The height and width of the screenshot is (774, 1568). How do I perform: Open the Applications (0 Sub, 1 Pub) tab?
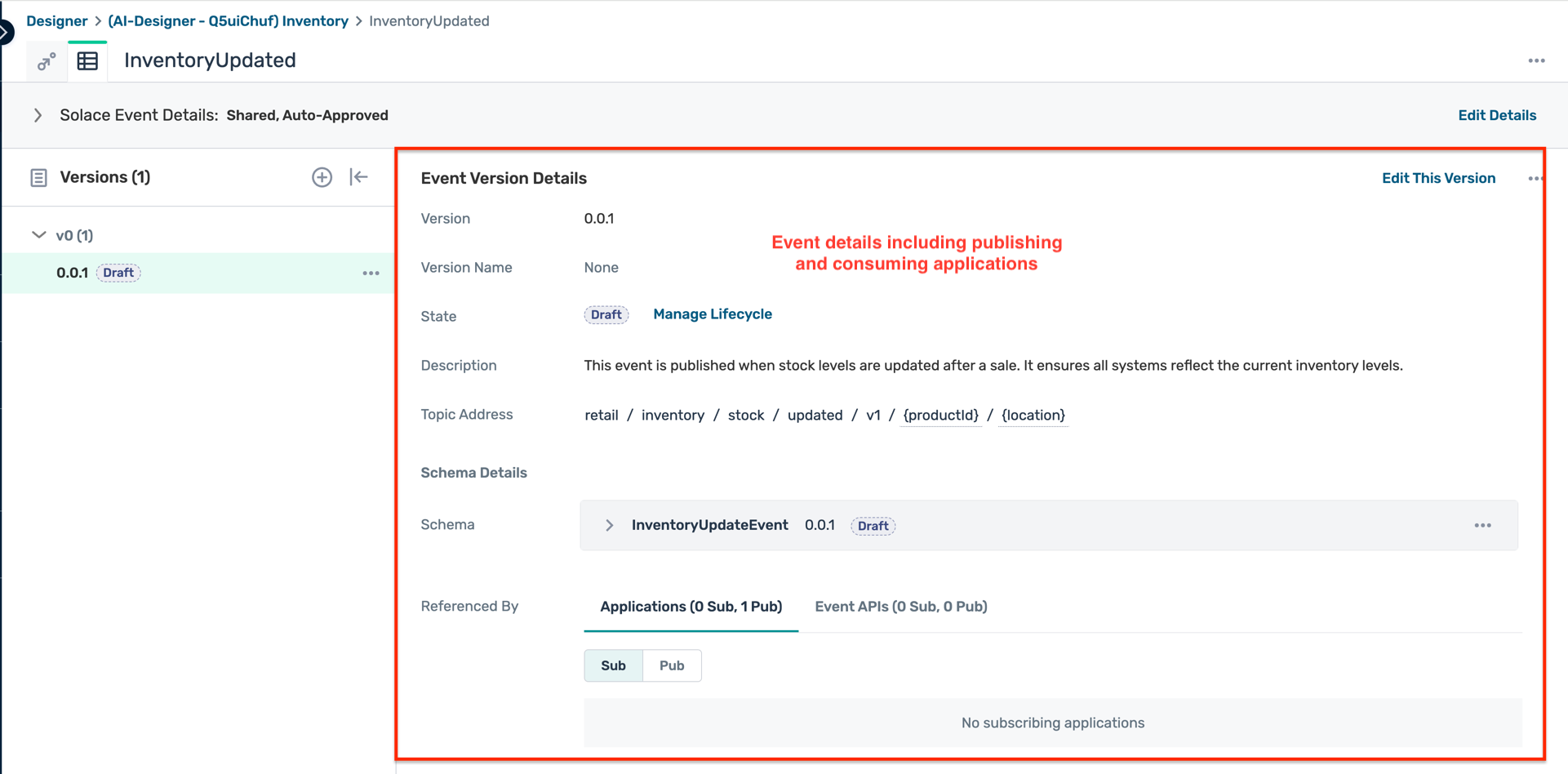691,607
